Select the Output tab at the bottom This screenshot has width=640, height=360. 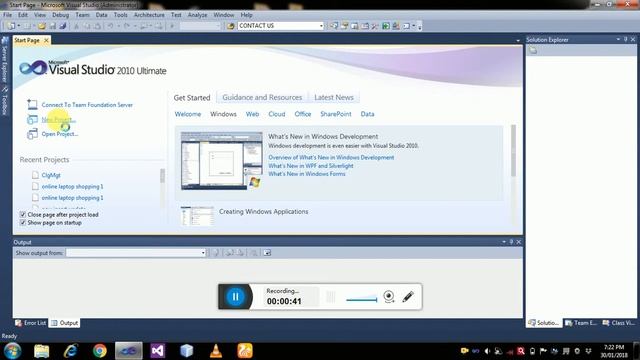point(64,323)
